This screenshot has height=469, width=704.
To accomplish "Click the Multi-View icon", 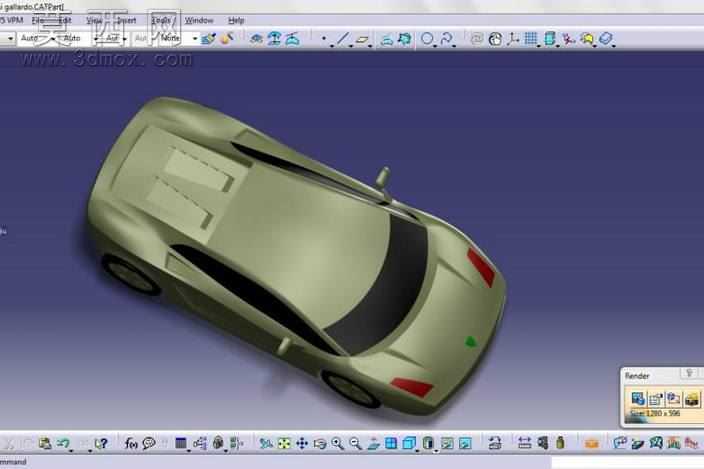I will pyautogui.click(x=391, y=444).
